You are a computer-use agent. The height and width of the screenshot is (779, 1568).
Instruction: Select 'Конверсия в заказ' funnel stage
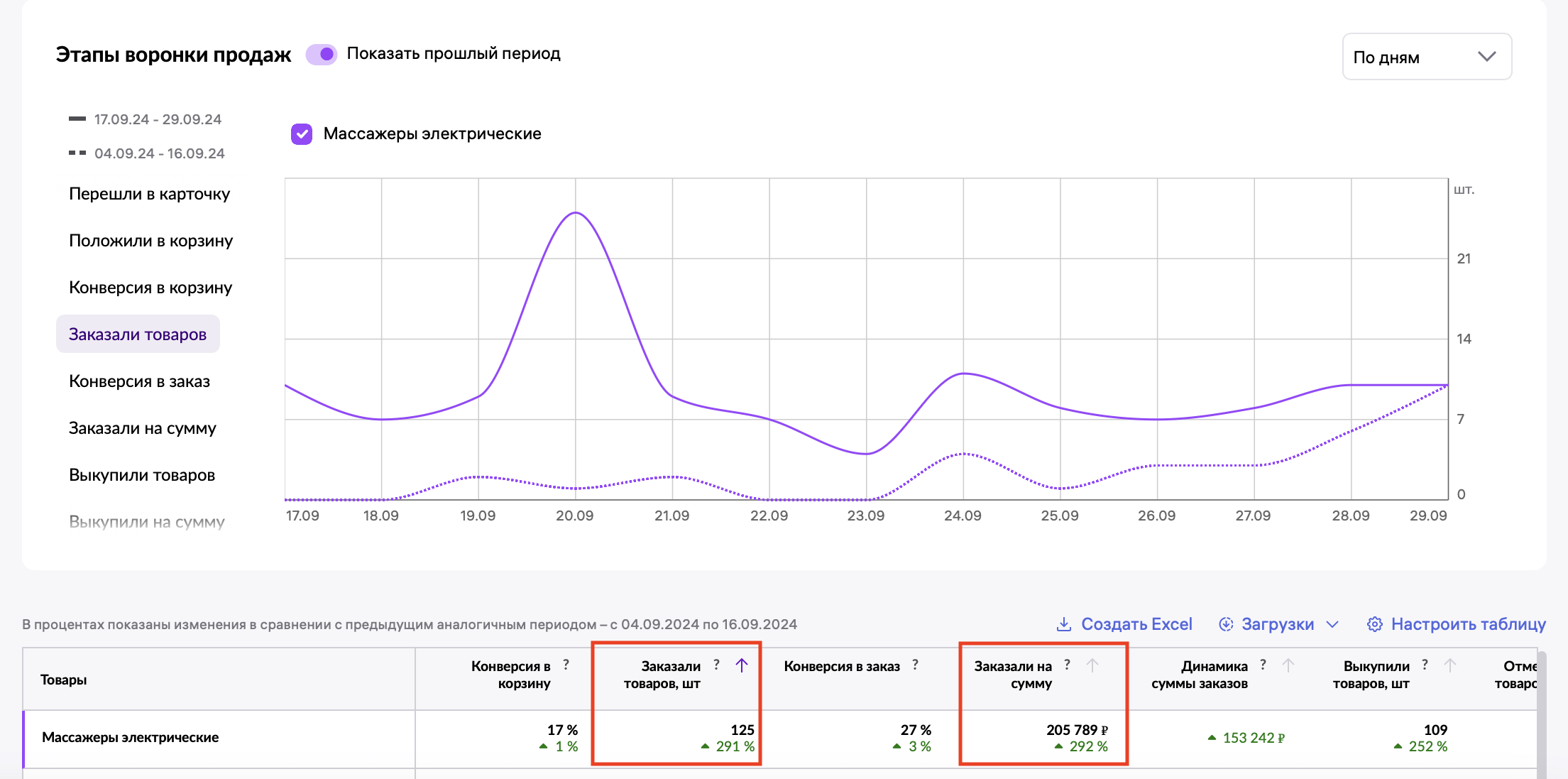tap(140, 381)
